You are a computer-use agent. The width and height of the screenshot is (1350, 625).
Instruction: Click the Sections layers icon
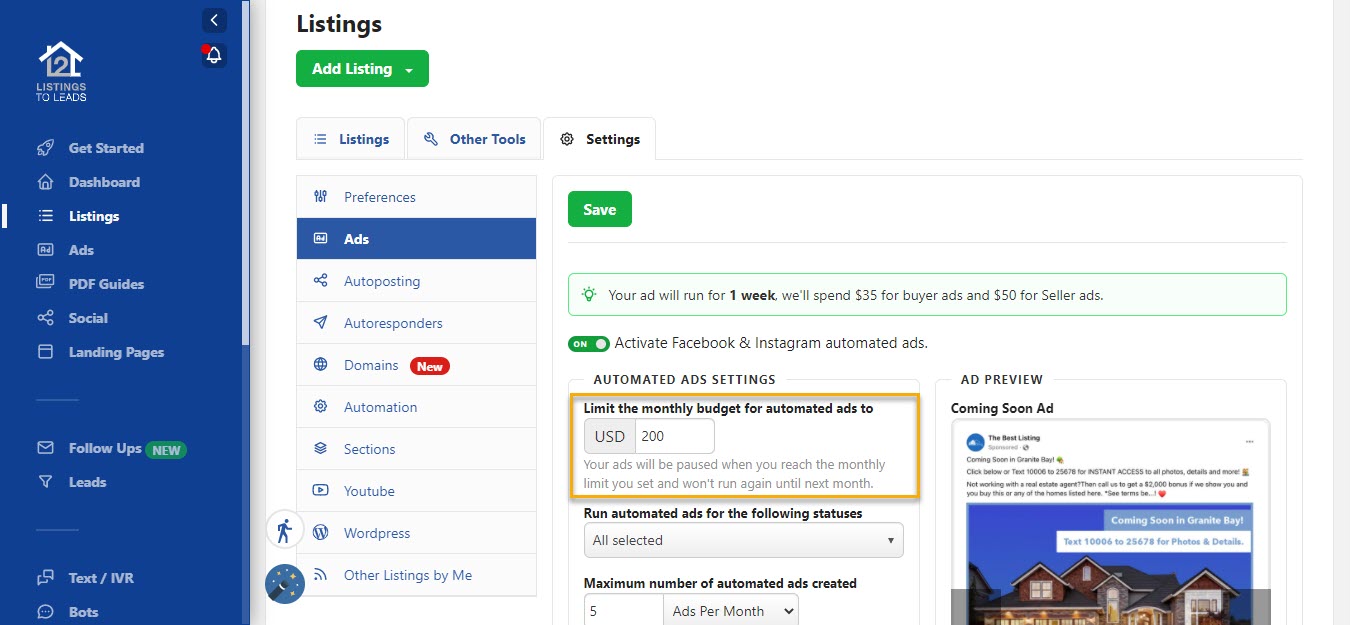pos(321,449)
